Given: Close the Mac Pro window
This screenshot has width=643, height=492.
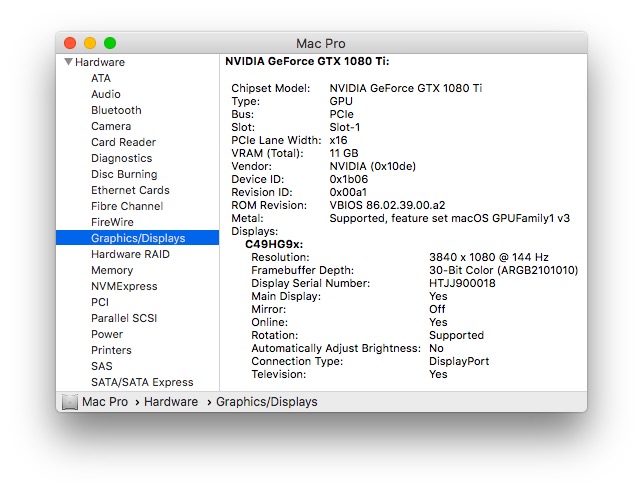Looking at the screenshot, I should (x=70, y=43).
